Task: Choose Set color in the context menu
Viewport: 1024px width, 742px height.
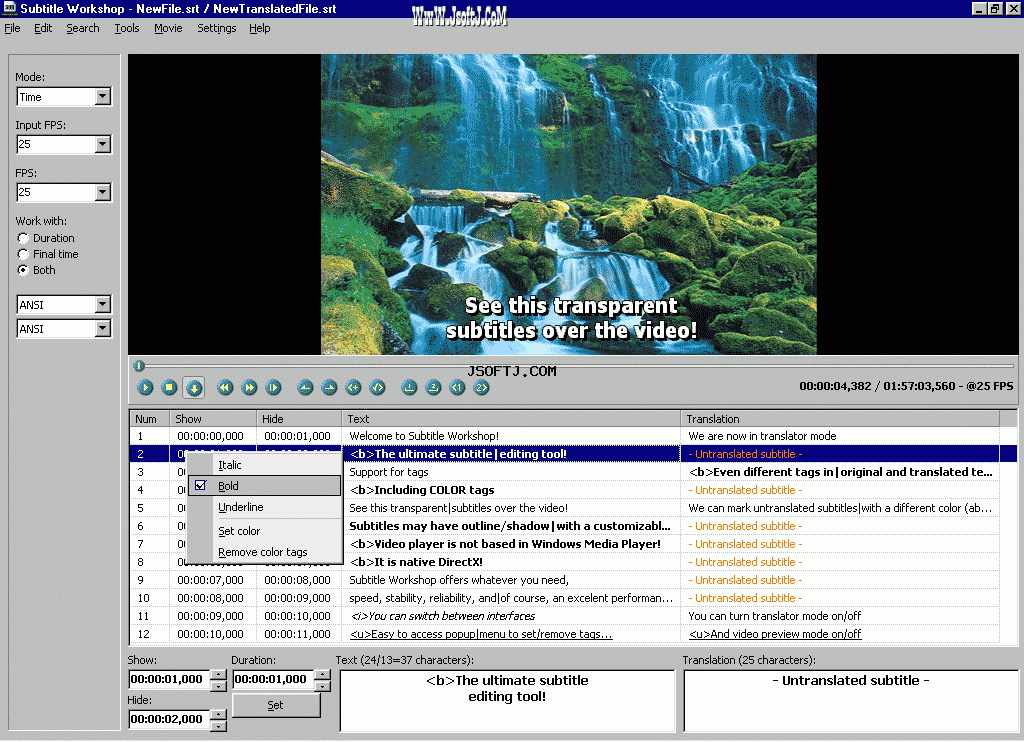Action: (264, 531)
